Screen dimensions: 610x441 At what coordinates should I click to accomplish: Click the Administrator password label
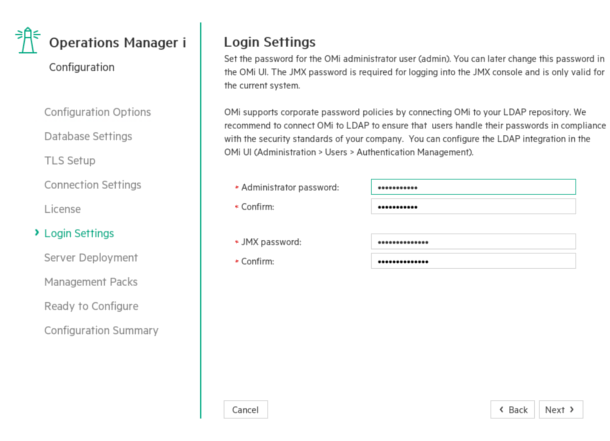tap(290, 187)
